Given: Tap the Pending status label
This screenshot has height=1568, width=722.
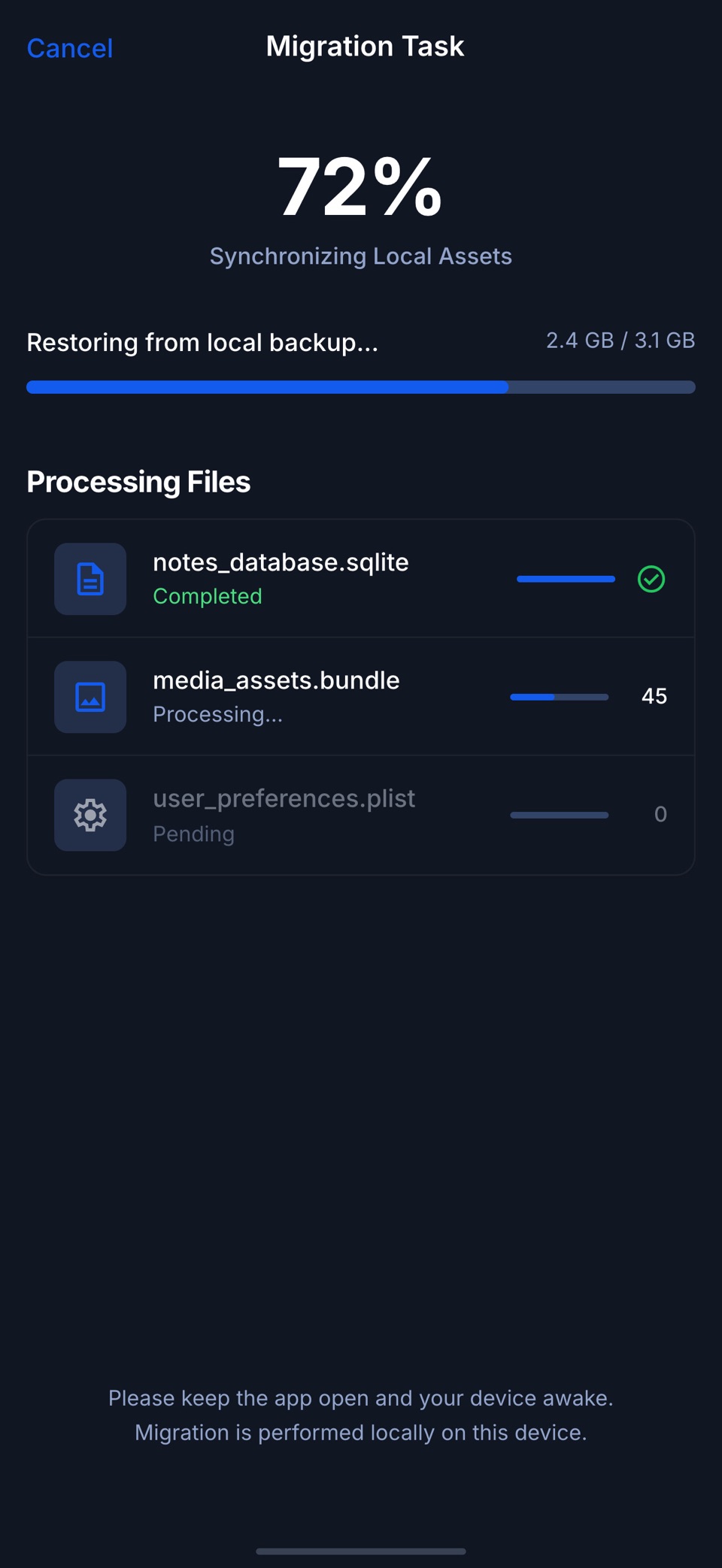Looking at the screenshot, I should [x=193, y=834].
